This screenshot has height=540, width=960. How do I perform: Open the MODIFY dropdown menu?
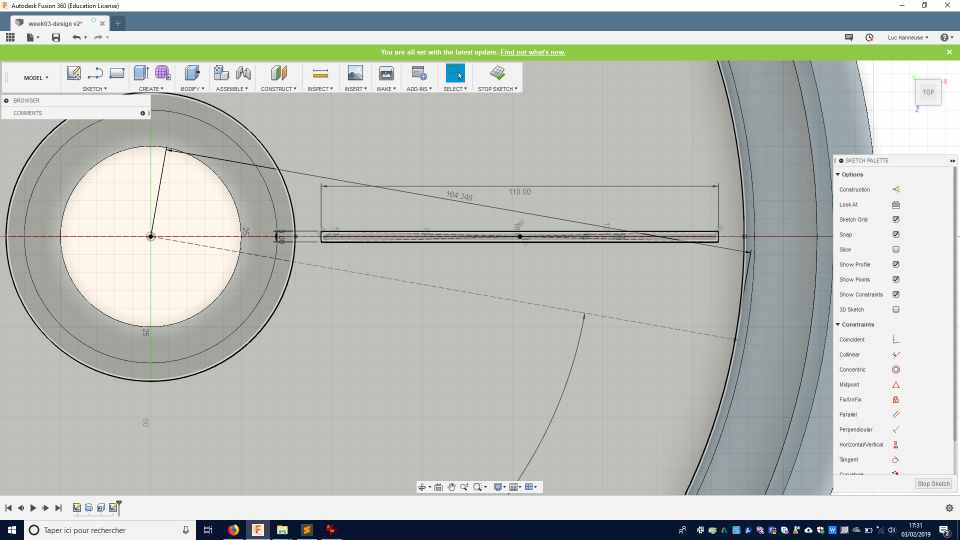192,89
